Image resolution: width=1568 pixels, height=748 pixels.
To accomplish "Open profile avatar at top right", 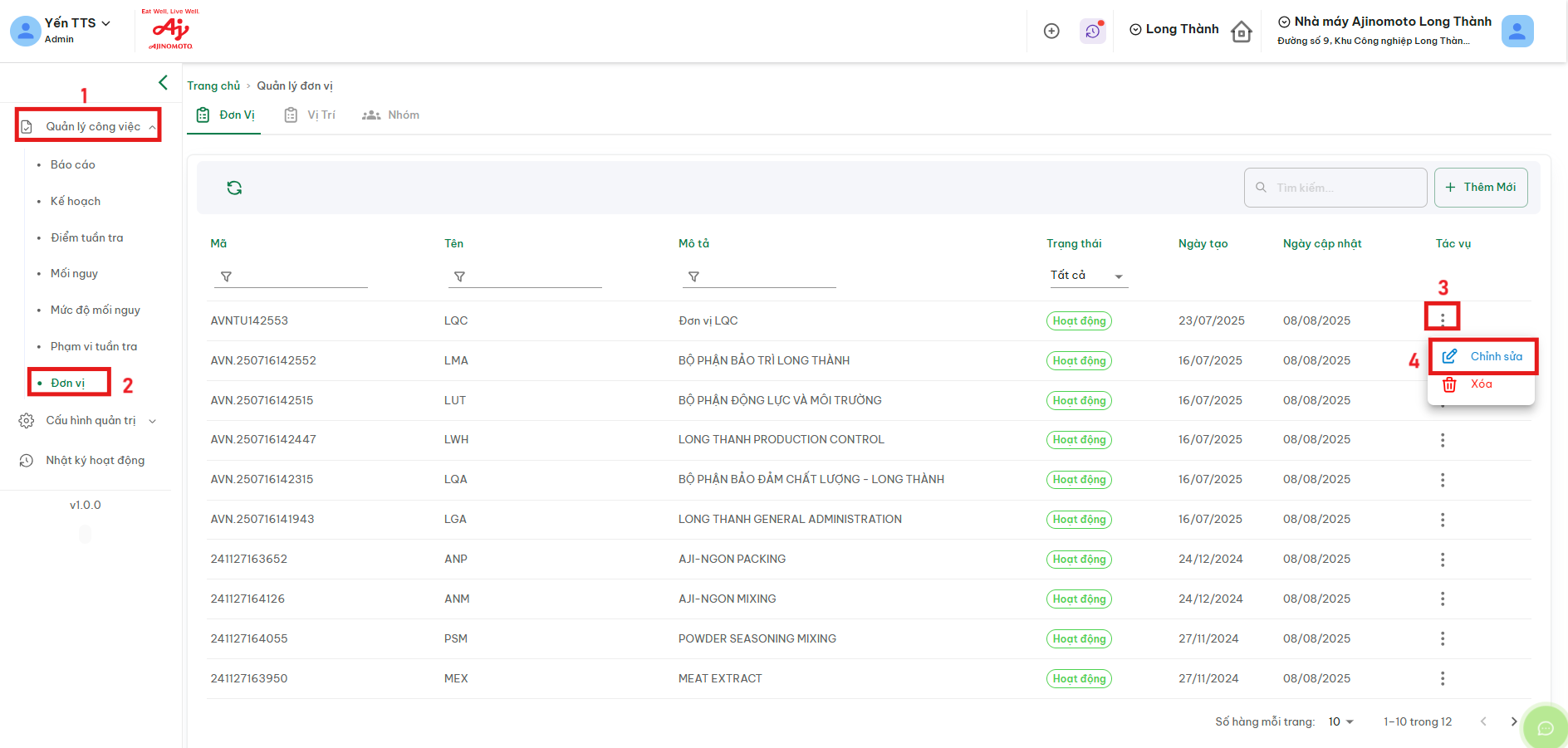I will point(1517,31).
